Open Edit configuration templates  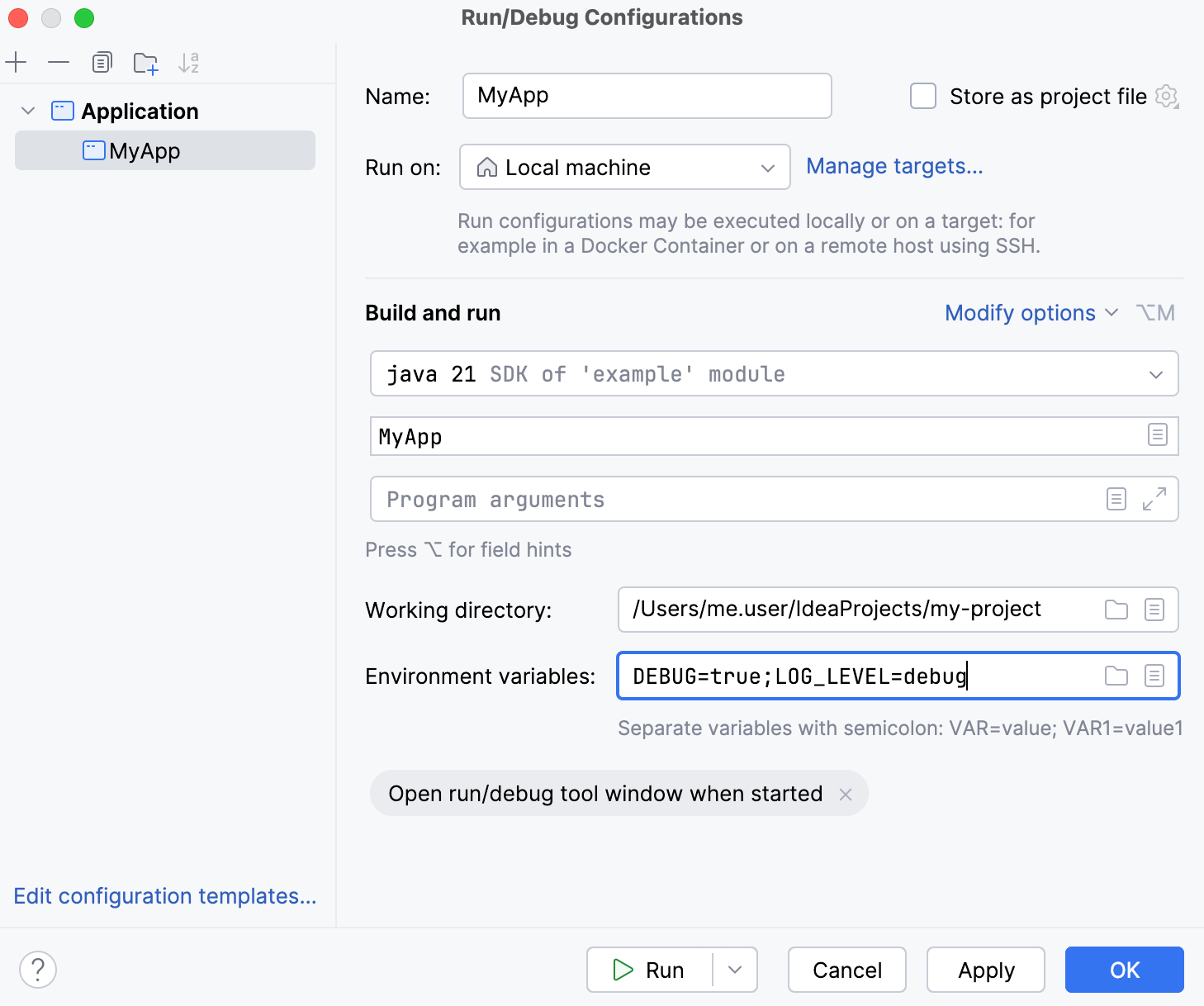pyautogui.click(x=164, y=896)
